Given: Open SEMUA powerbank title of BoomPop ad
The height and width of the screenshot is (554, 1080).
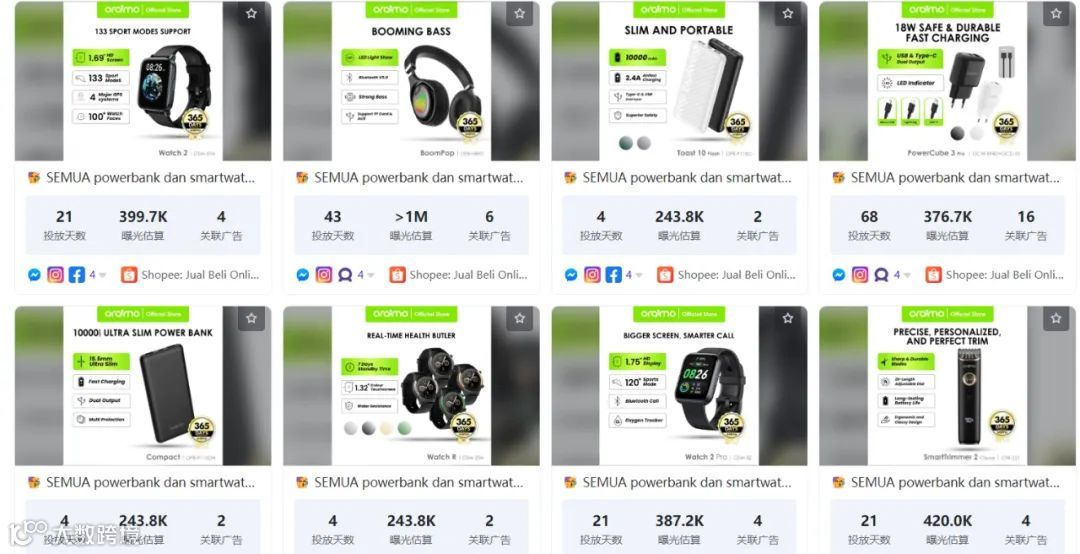Looking at the screenshot, I should [x=419, y=178].
